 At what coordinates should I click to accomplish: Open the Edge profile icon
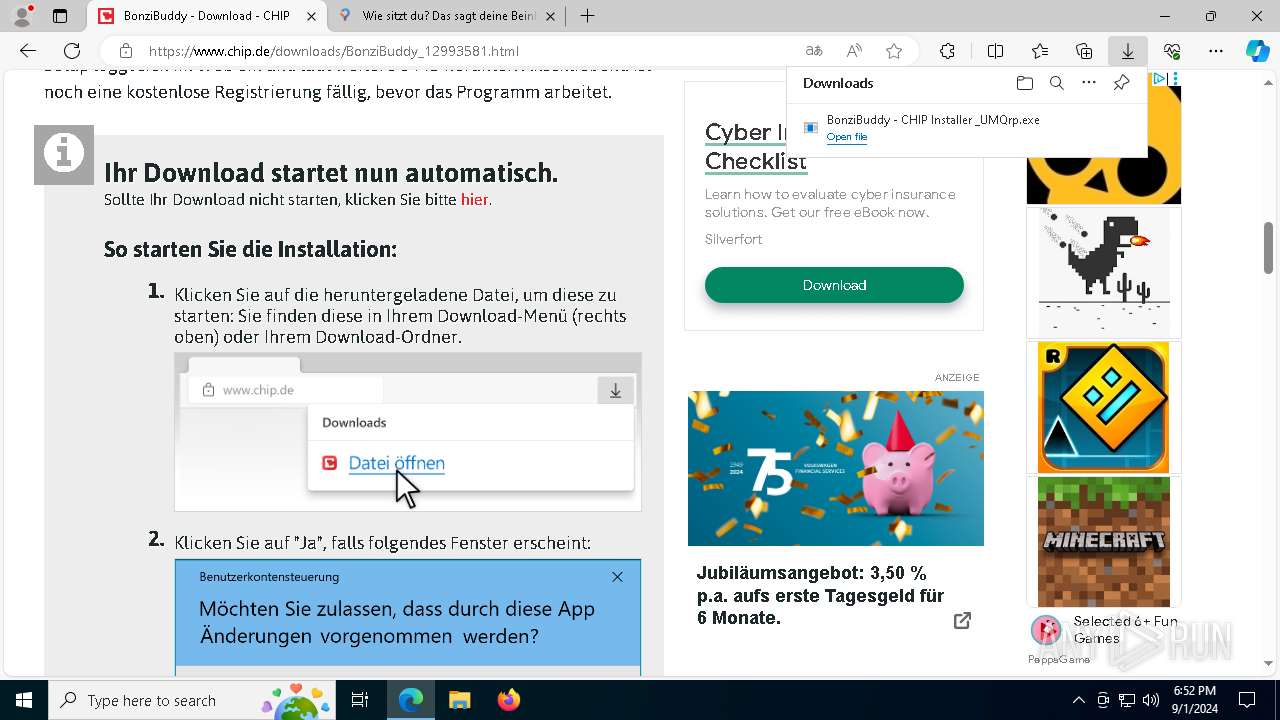pos(22,16)
